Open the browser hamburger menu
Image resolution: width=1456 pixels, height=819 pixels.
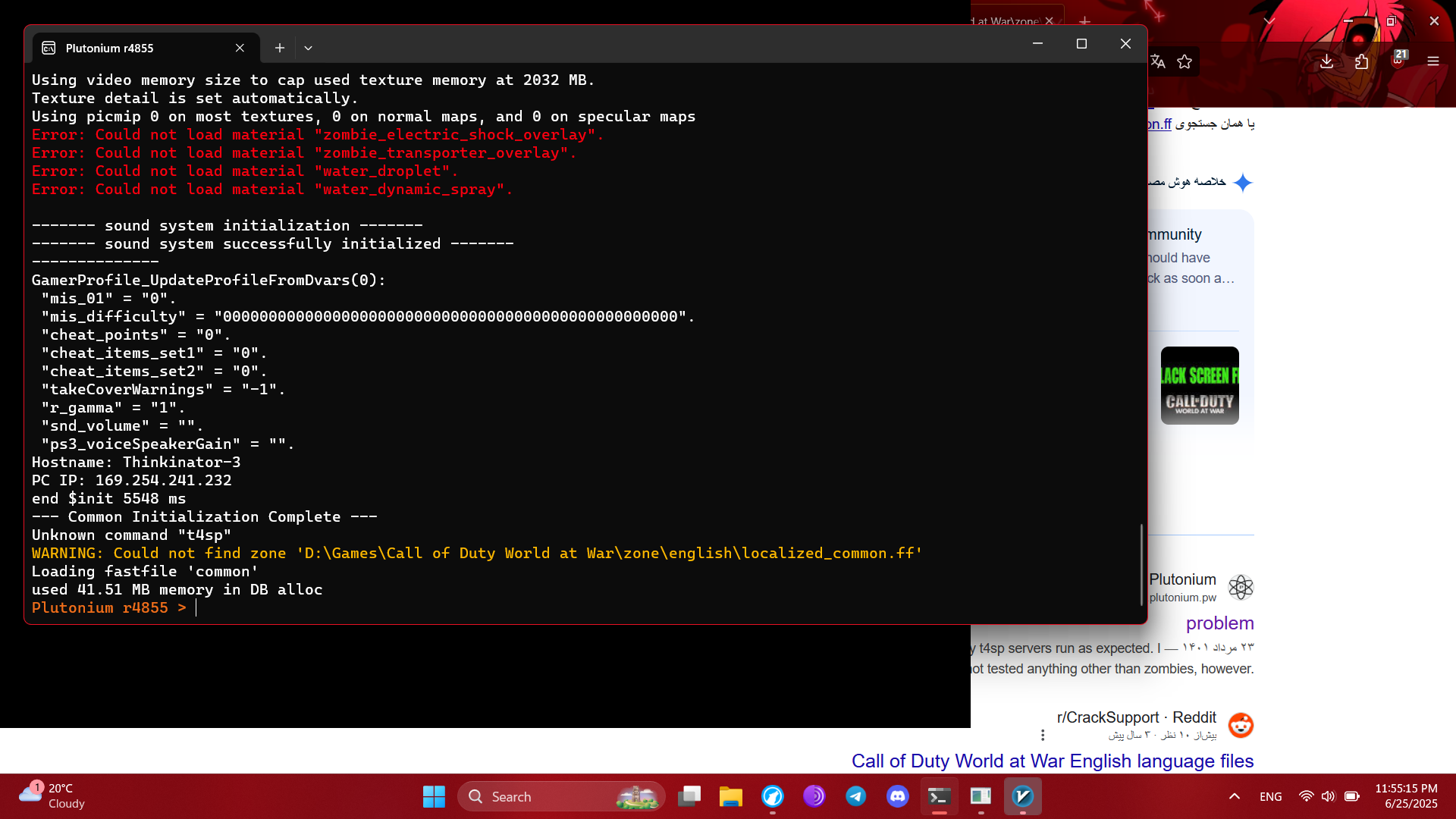click(1433, 61)
